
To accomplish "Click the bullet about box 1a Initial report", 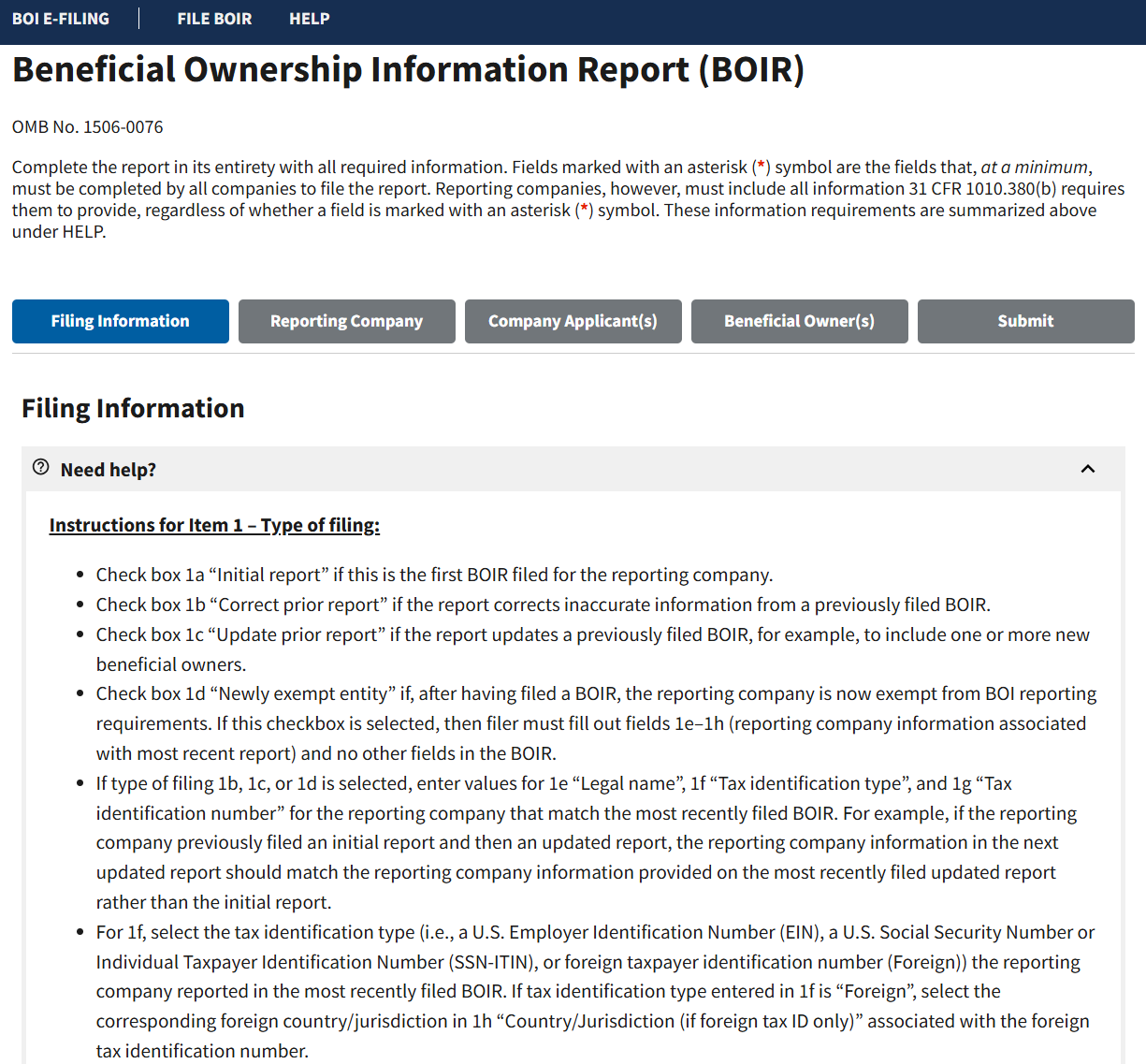I will click(434, 575).
